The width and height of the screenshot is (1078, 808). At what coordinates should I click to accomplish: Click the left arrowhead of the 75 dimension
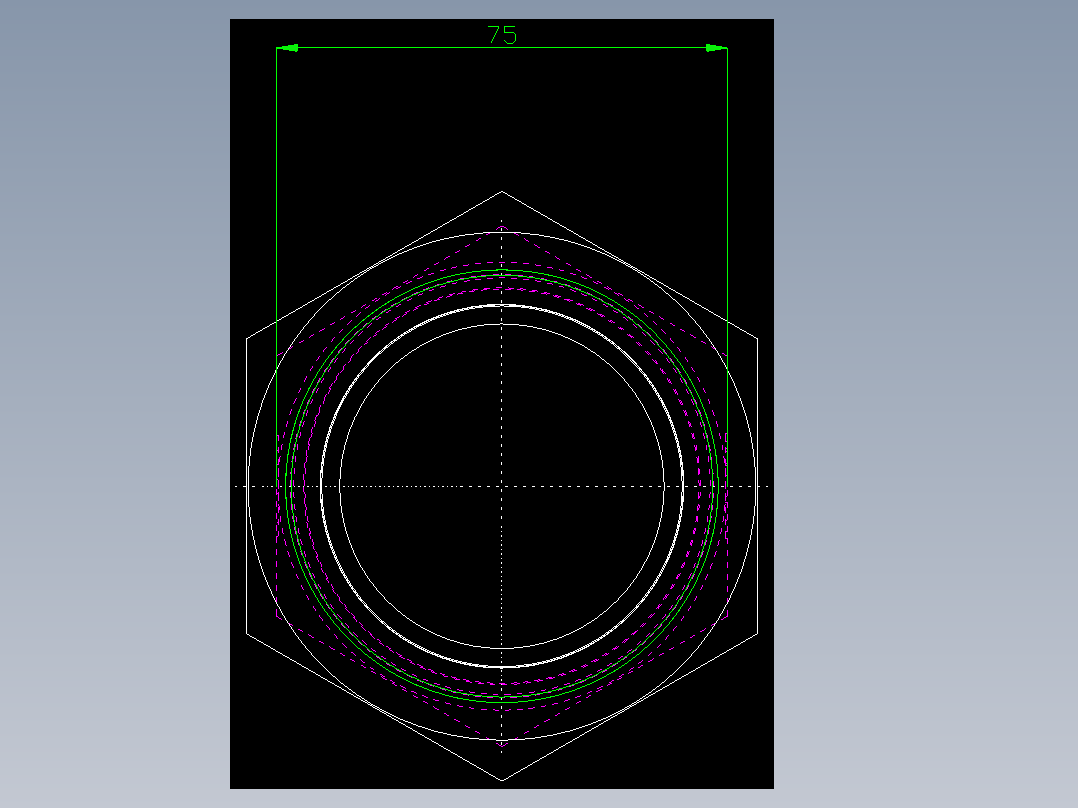pyautogui.click(x=287, y=48)
